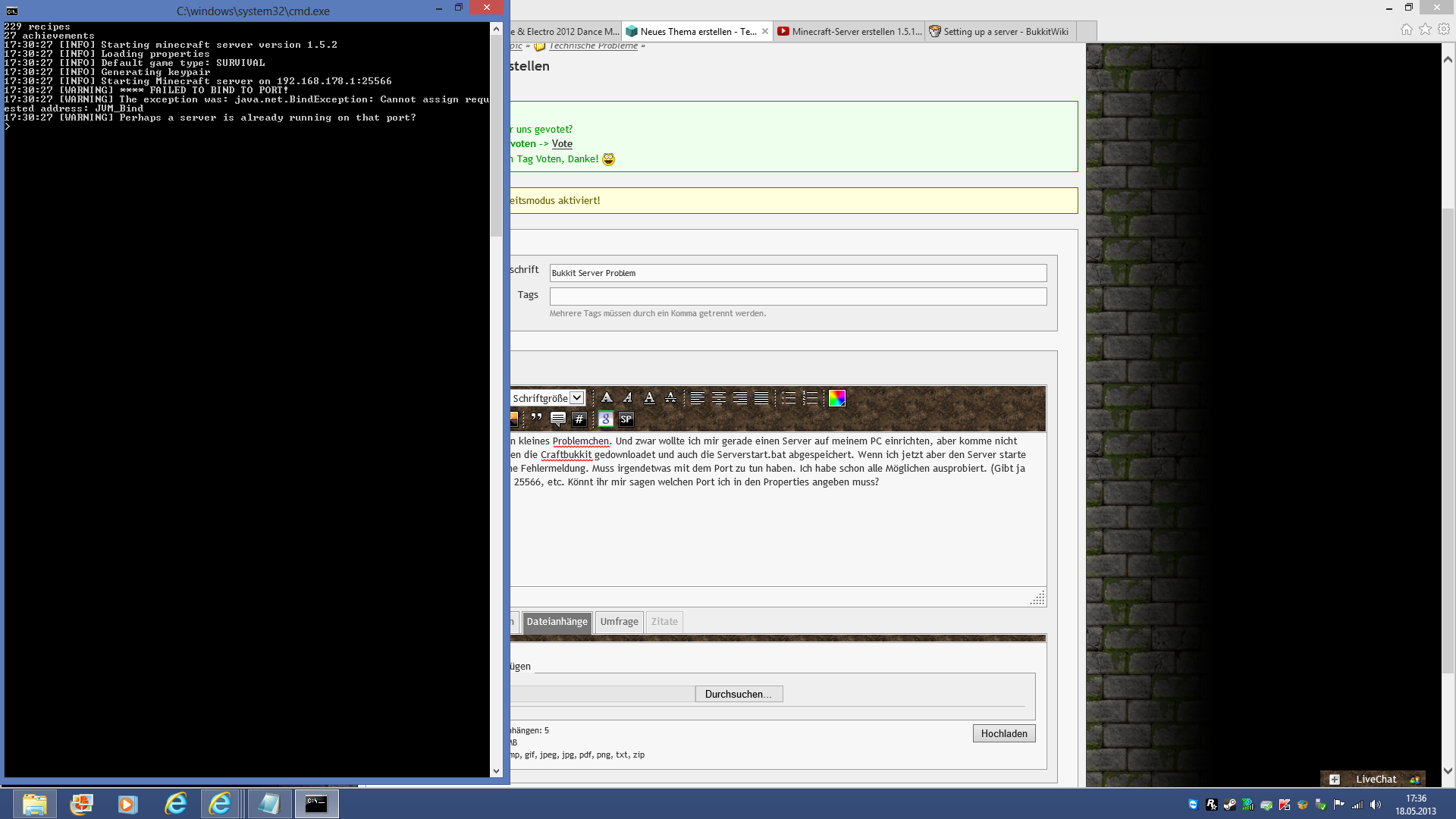Center-align the editor text
1456x819 pixels.
(719, 398)
